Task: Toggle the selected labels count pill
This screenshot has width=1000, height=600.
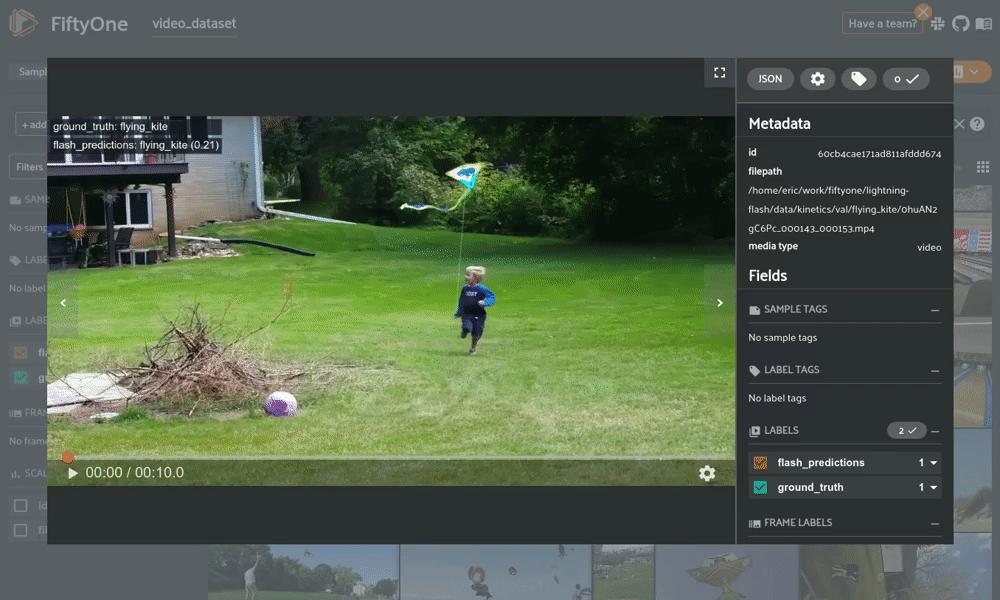Action: (906, 430)
